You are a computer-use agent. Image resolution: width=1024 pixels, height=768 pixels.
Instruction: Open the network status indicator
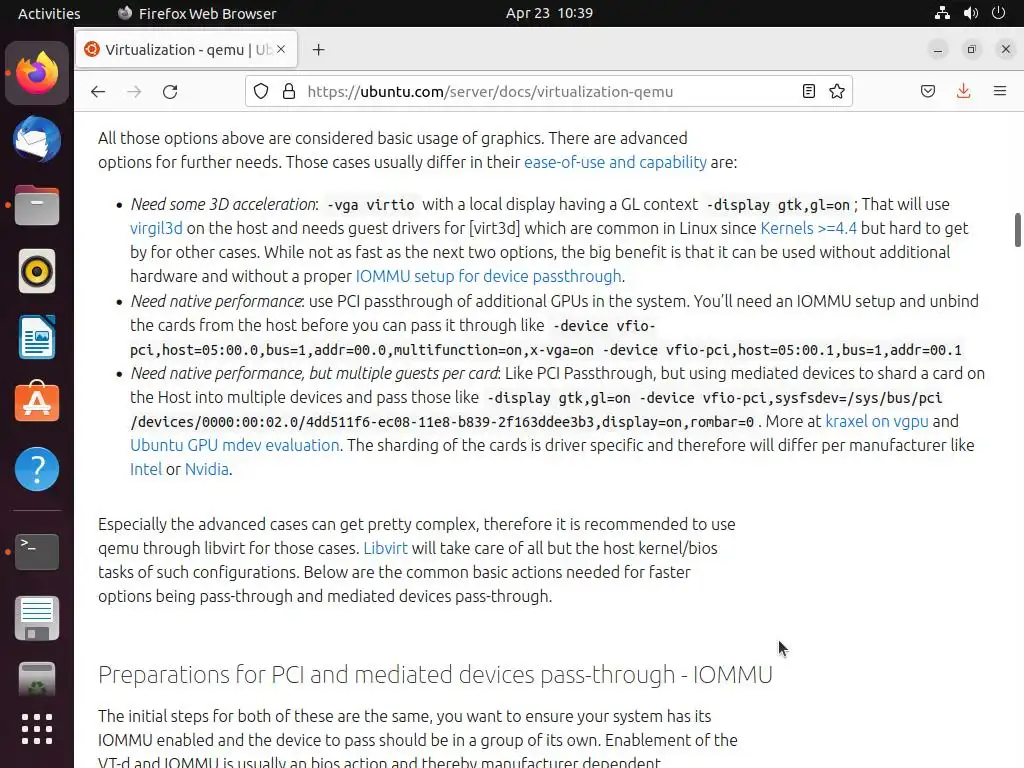coord(942,13)
